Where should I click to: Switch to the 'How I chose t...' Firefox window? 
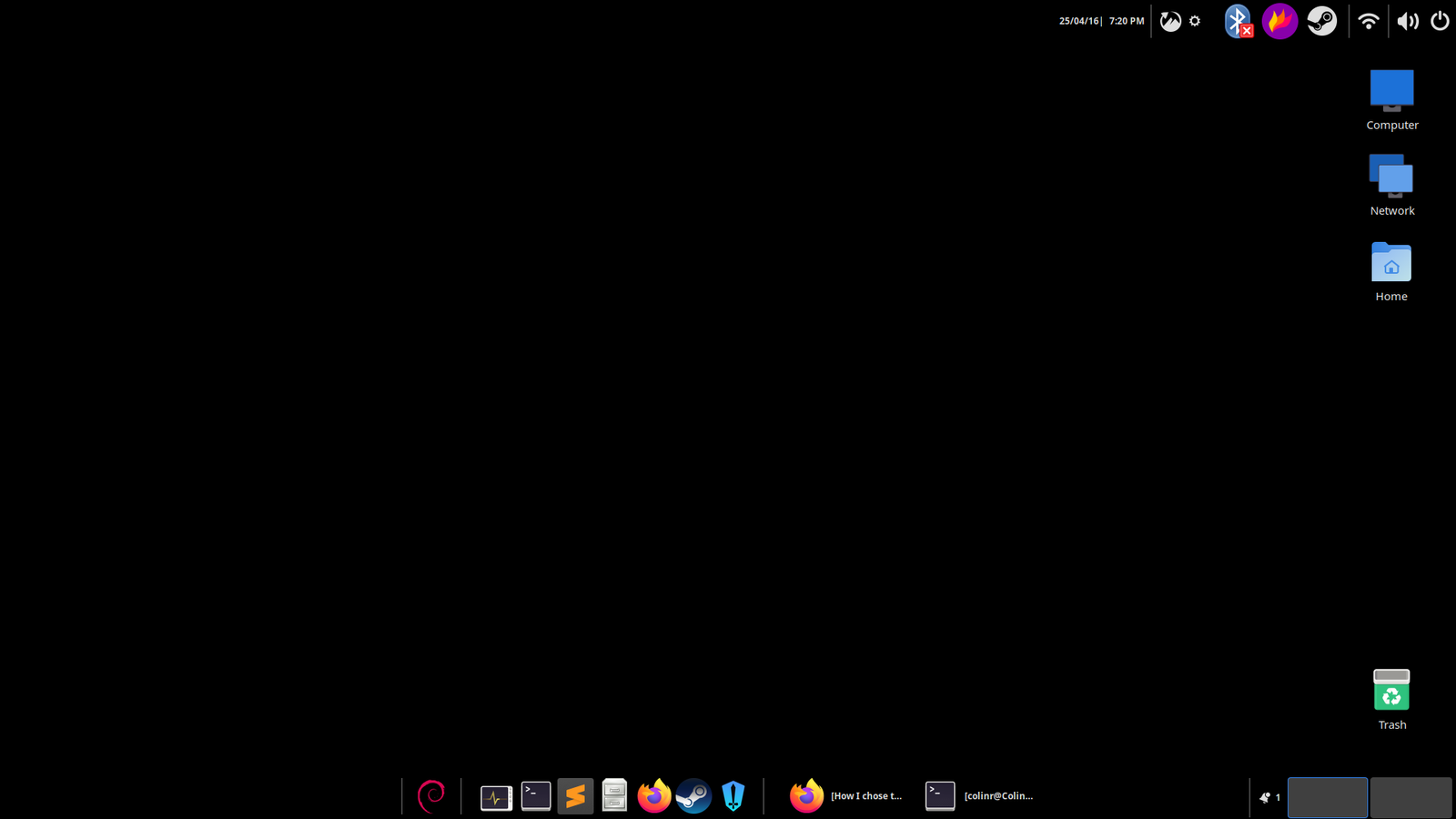(x=846, y=795)
